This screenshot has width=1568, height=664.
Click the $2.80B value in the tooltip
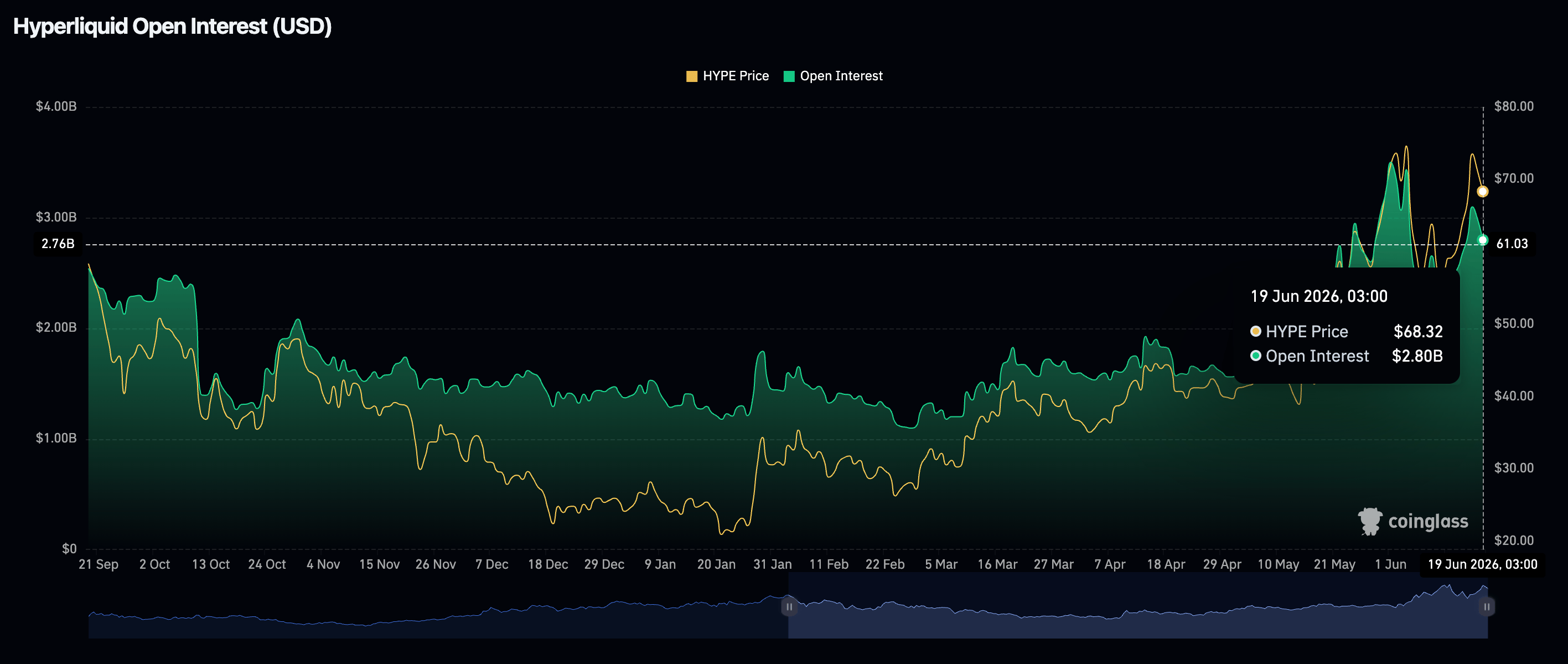[x=1417, y=357]
